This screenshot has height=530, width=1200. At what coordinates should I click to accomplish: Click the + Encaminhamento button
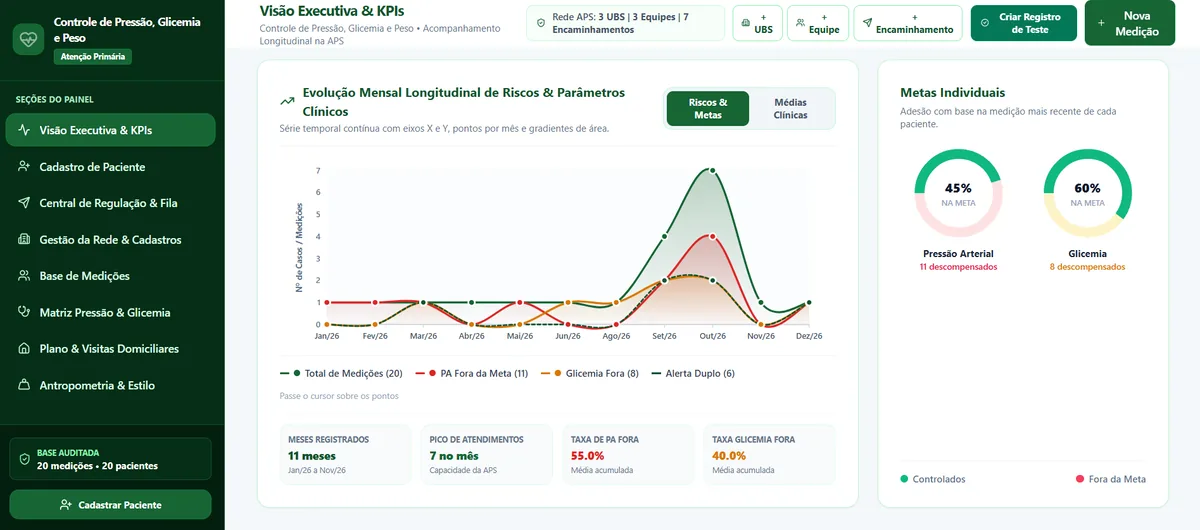coord(908,23)
